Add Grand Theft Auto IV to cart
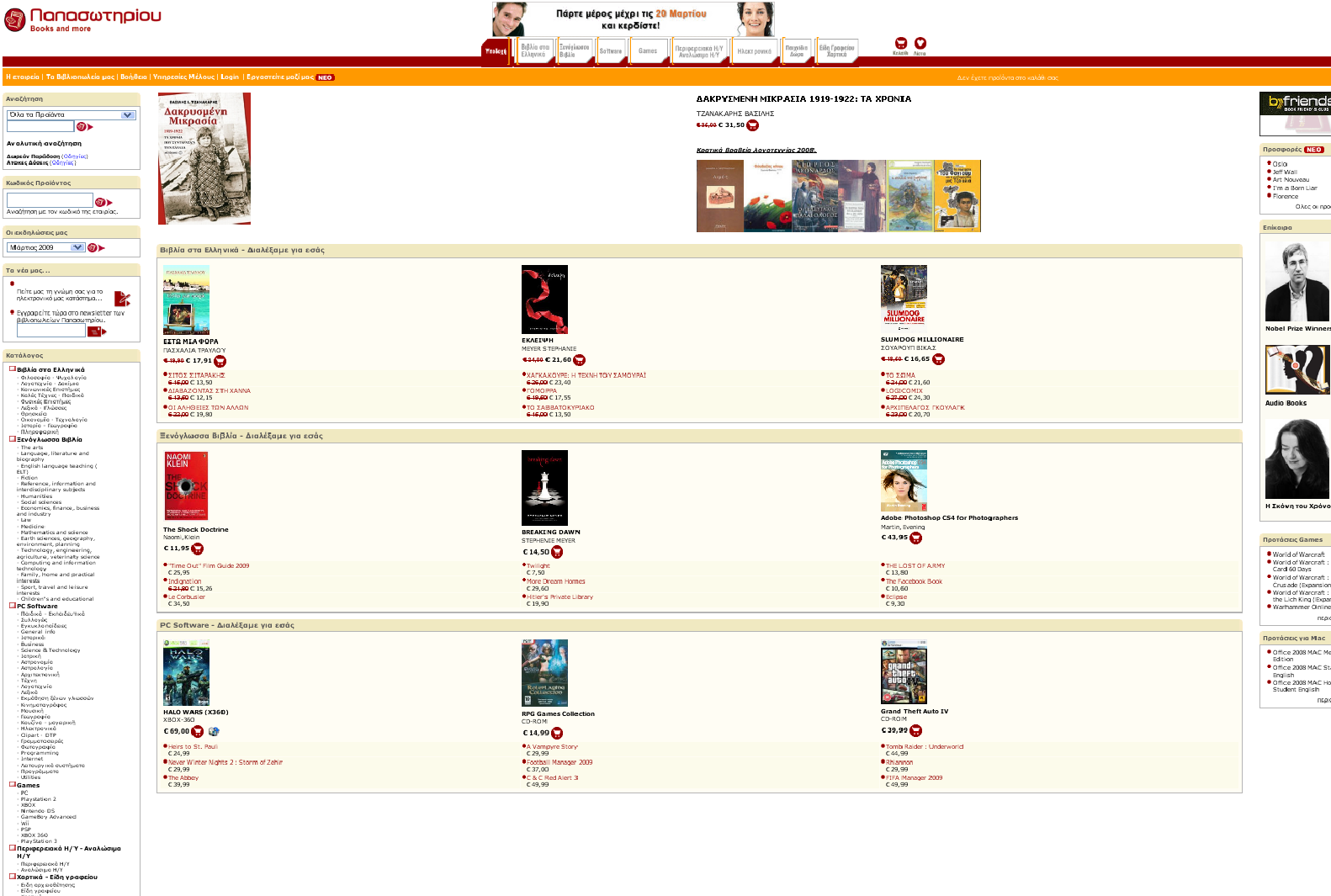The image size is (1331, 896). [x=915, y=730]
